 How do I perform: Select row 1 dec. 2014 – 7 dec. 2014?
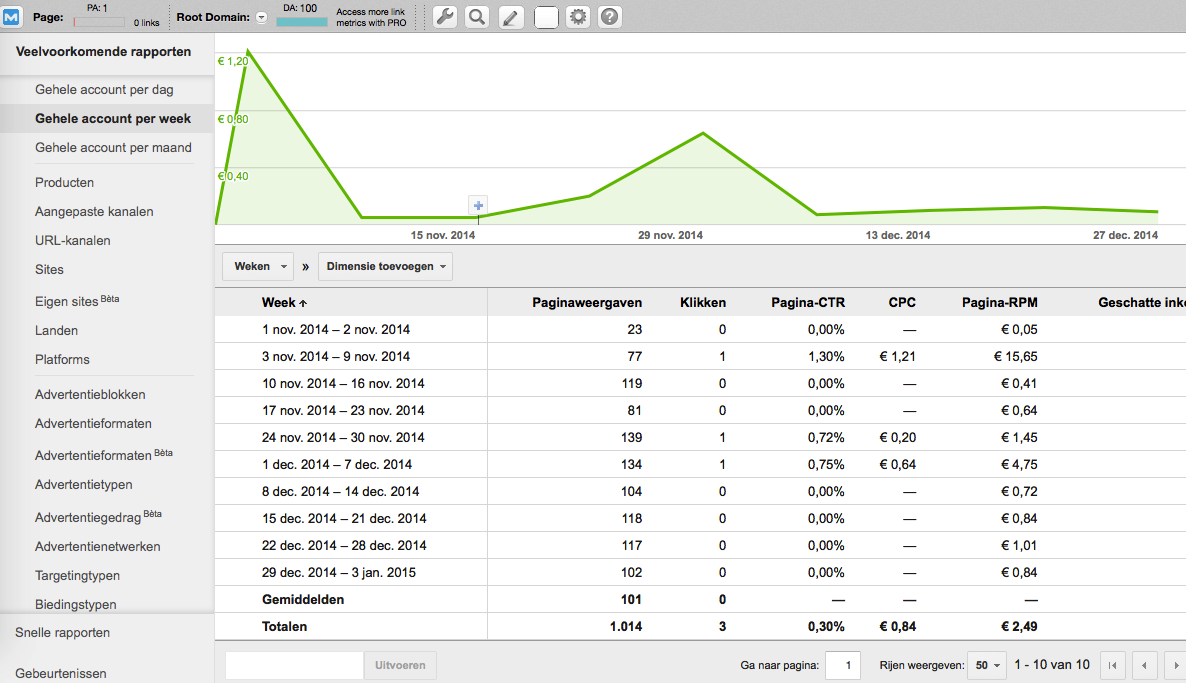(x=700, y=464)
